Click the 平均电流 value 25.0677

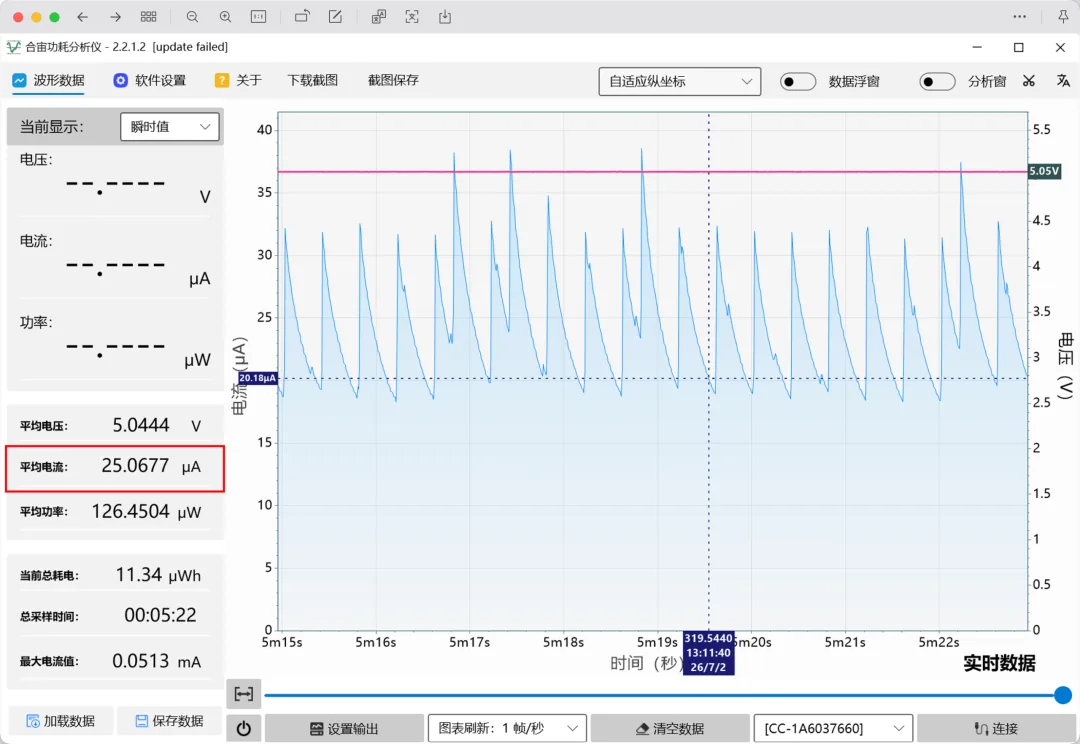coord(135,466)
